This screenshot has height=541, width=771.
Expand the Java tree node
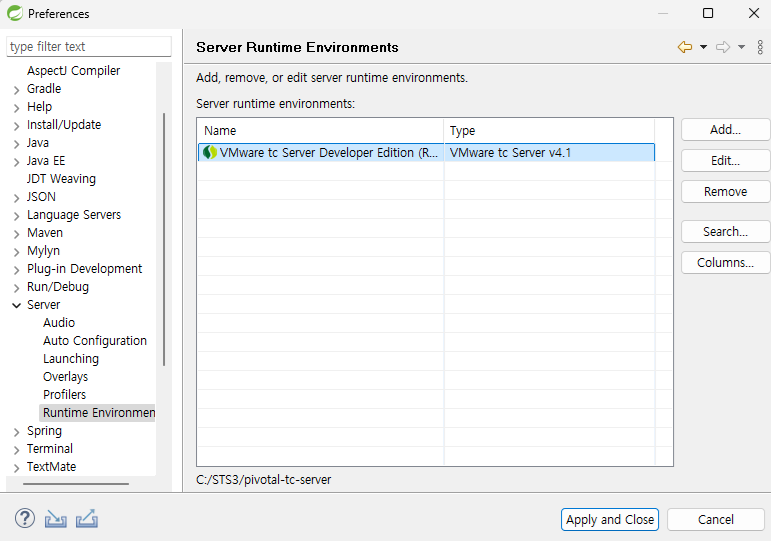pyautogui.click(x=17, y=144)
